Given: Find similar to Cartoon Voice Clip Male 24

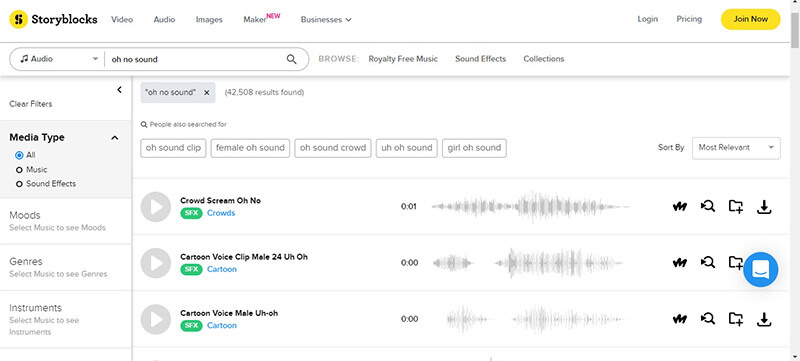Looking at the screenshot, I should 708,263.
